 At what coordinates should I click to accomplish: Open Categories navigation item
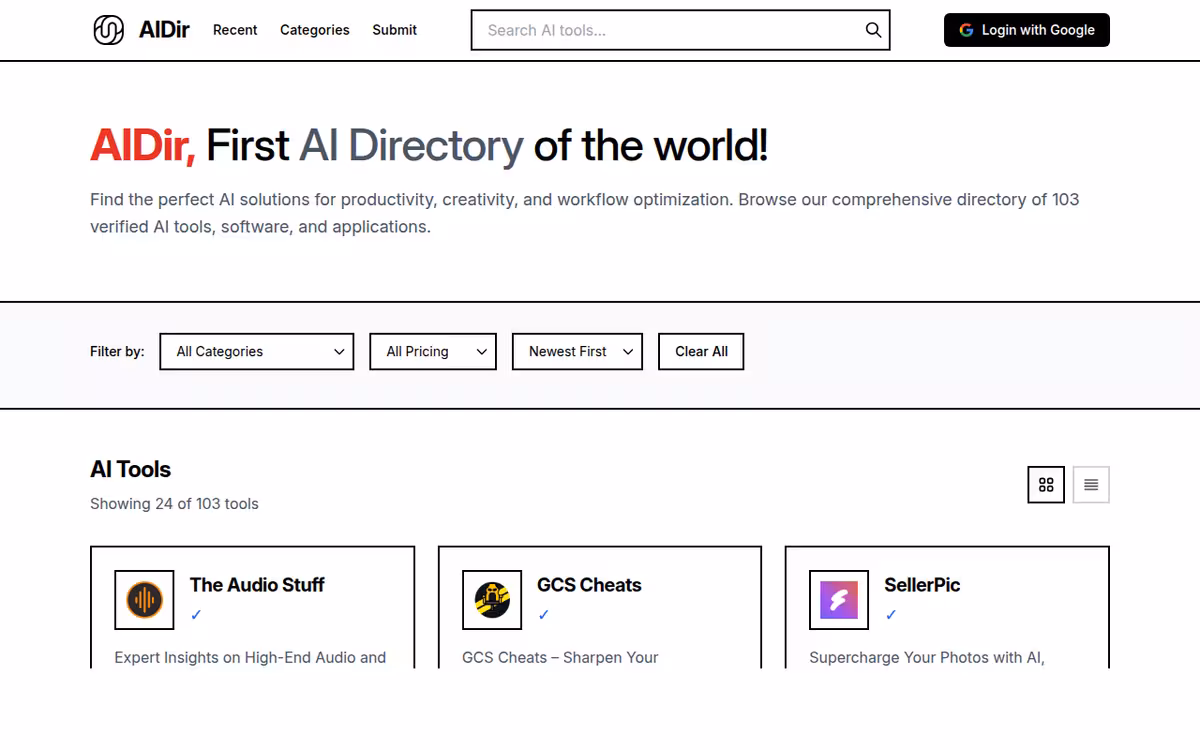point(315,30)
